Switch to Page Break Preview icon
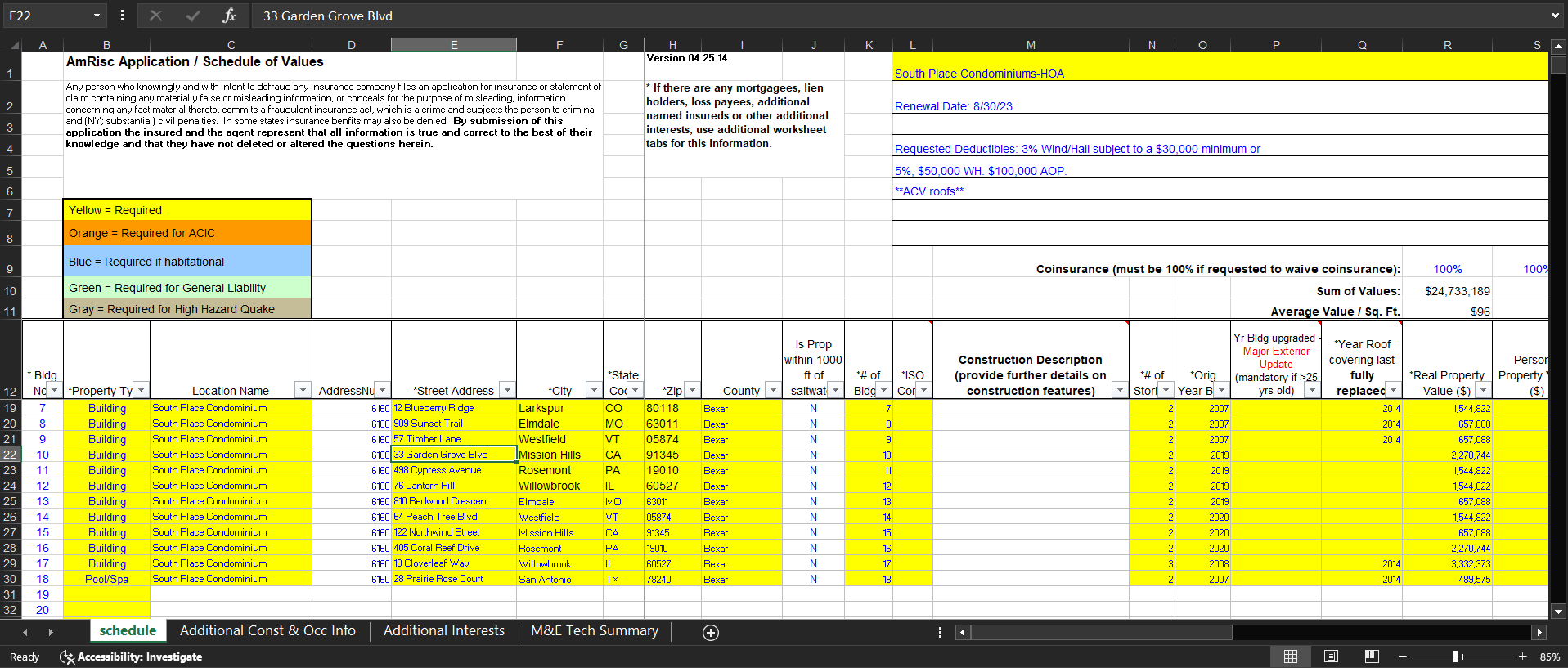 pos(1372,657)
